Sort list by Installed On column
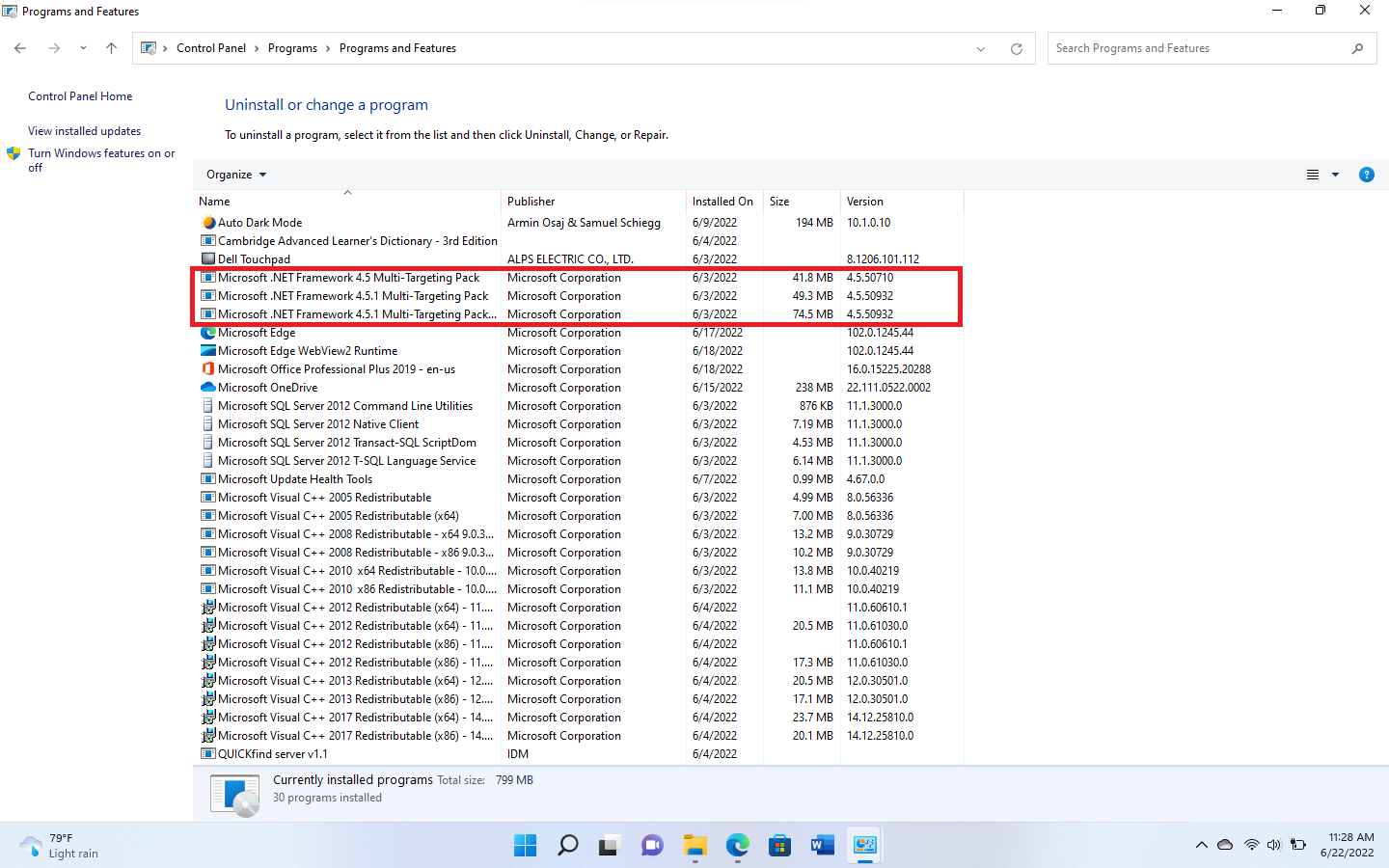1389x868 pixels. 724,202
